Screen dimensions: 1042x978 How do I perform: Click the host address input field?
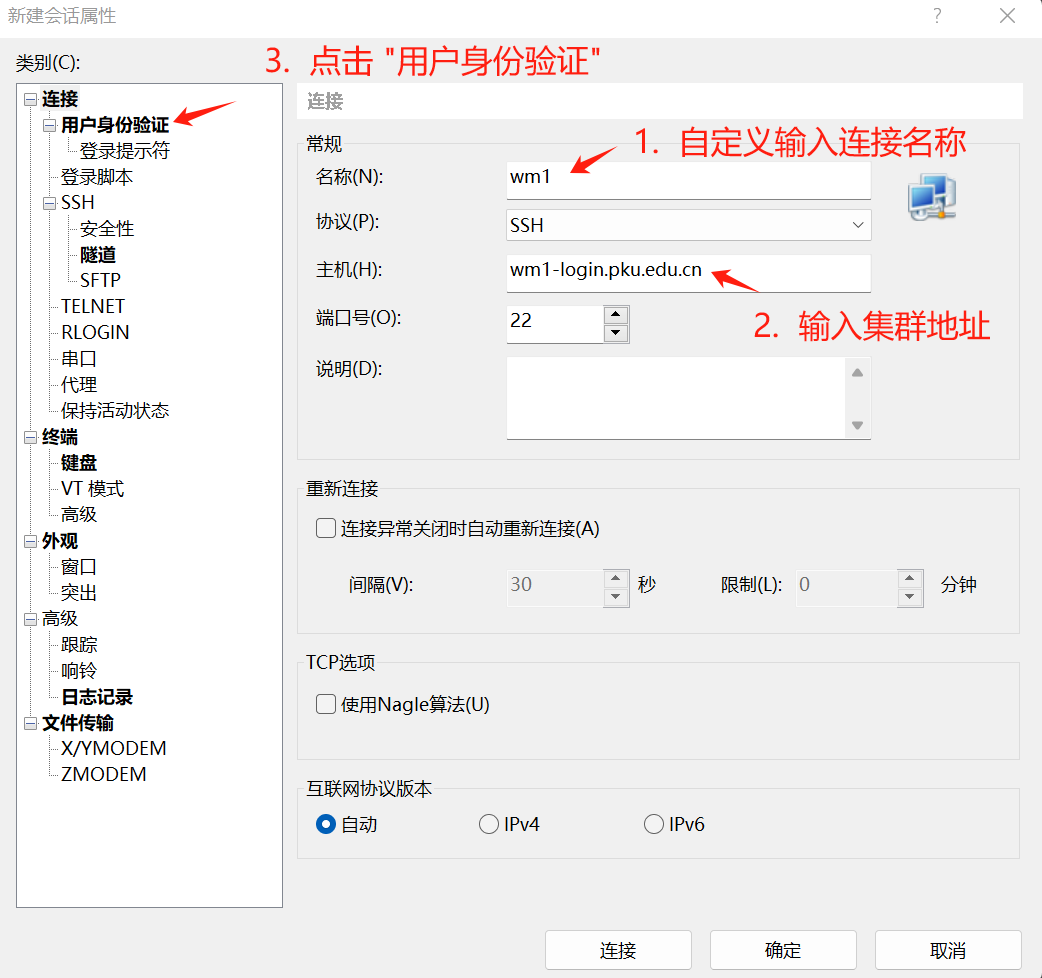coord(688,272)
